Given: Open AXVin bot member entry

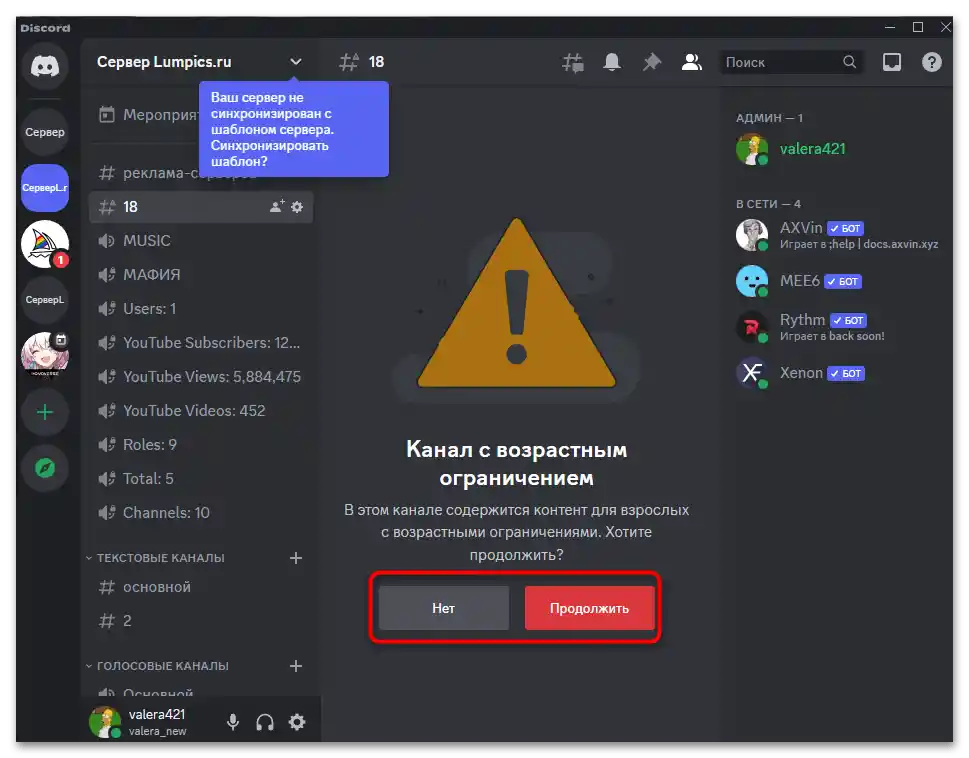Looking at the screenshot, I should [837, 235].
